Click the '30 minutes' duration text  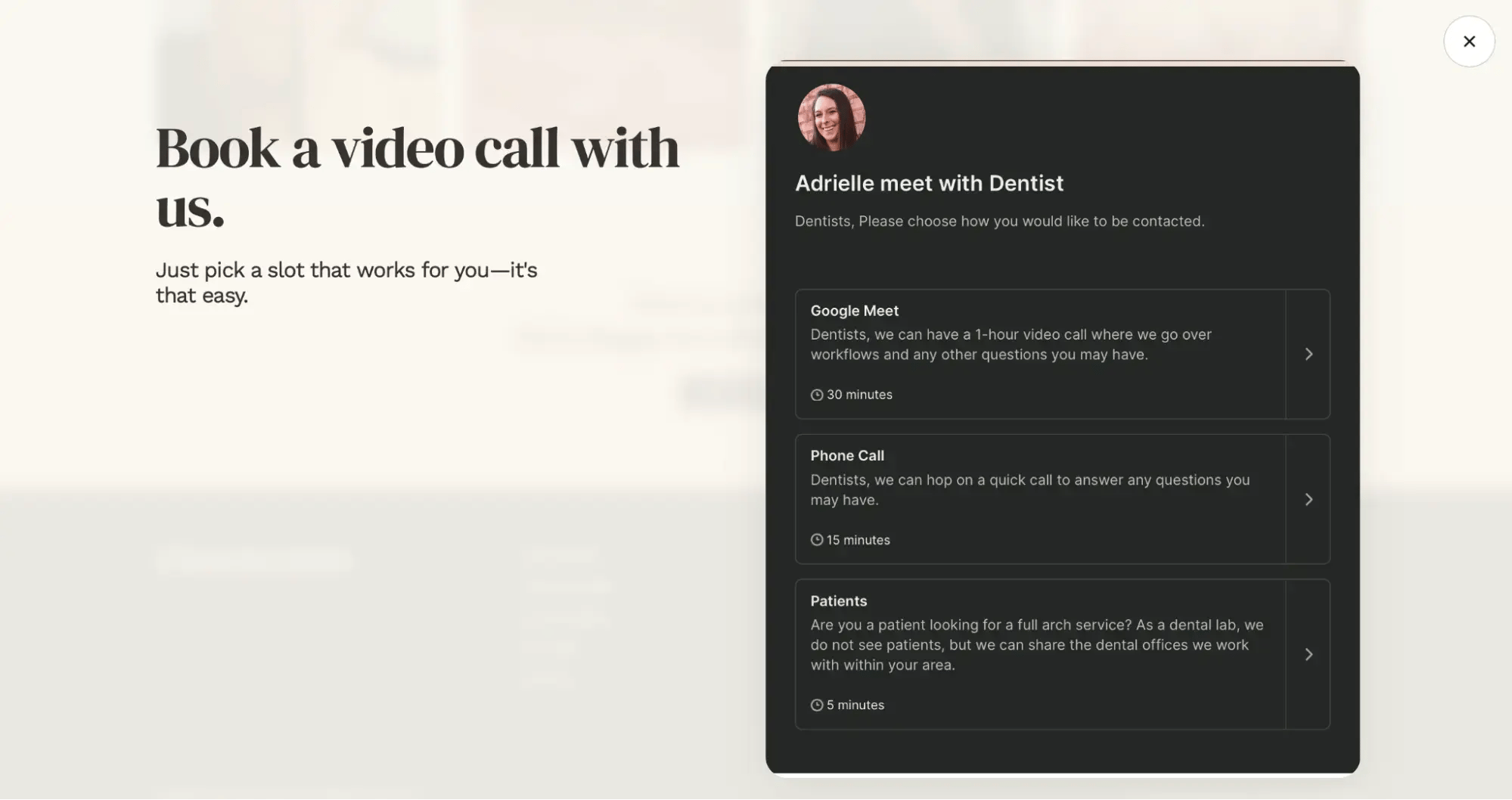pos(859,395)
